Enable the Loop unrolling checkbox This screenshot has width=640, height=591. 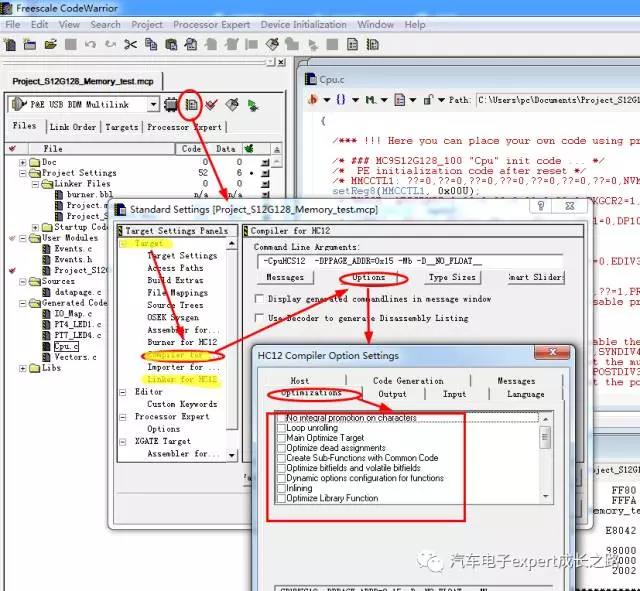tap(282, 428)
